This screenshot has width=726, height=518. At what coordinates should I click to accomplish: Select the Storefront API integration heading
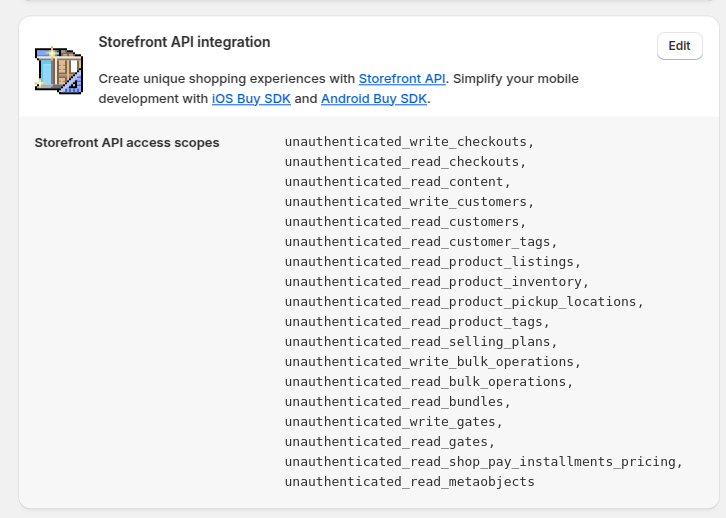184,42
